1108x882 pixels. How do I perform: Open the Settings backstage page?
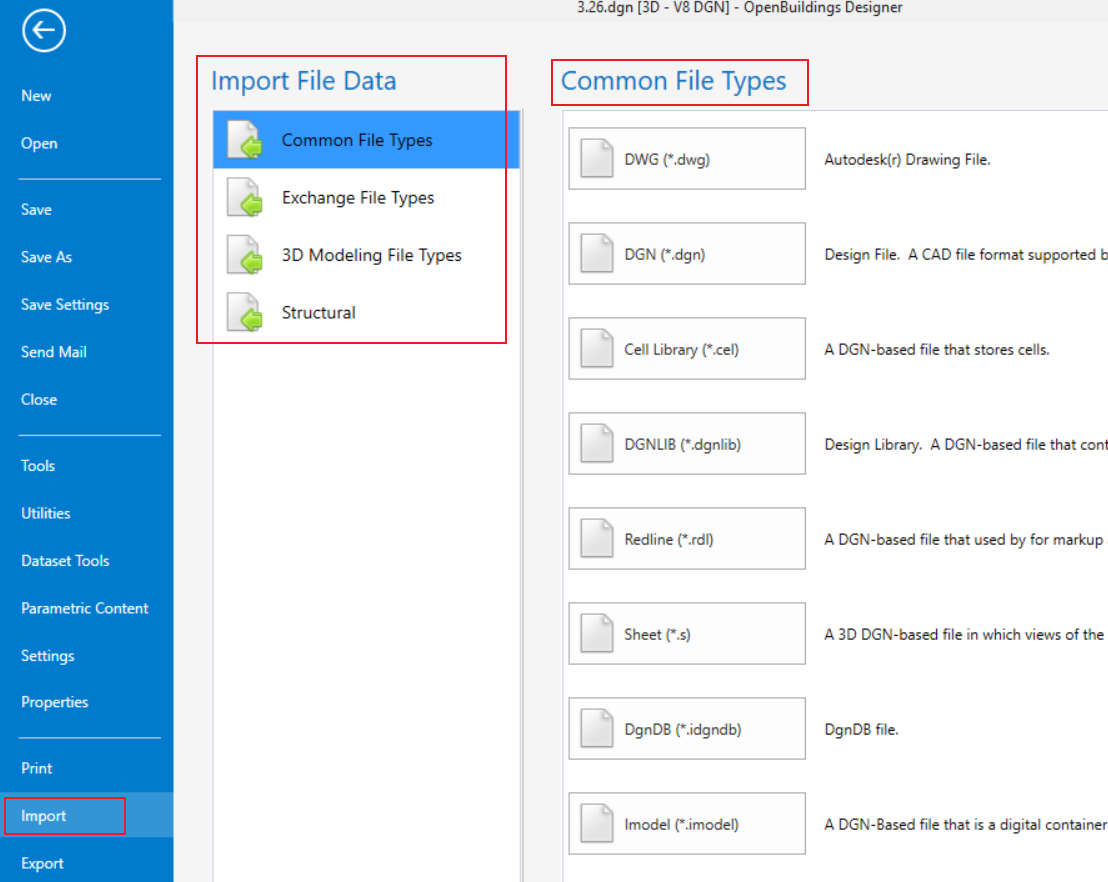tap(47, 656)
